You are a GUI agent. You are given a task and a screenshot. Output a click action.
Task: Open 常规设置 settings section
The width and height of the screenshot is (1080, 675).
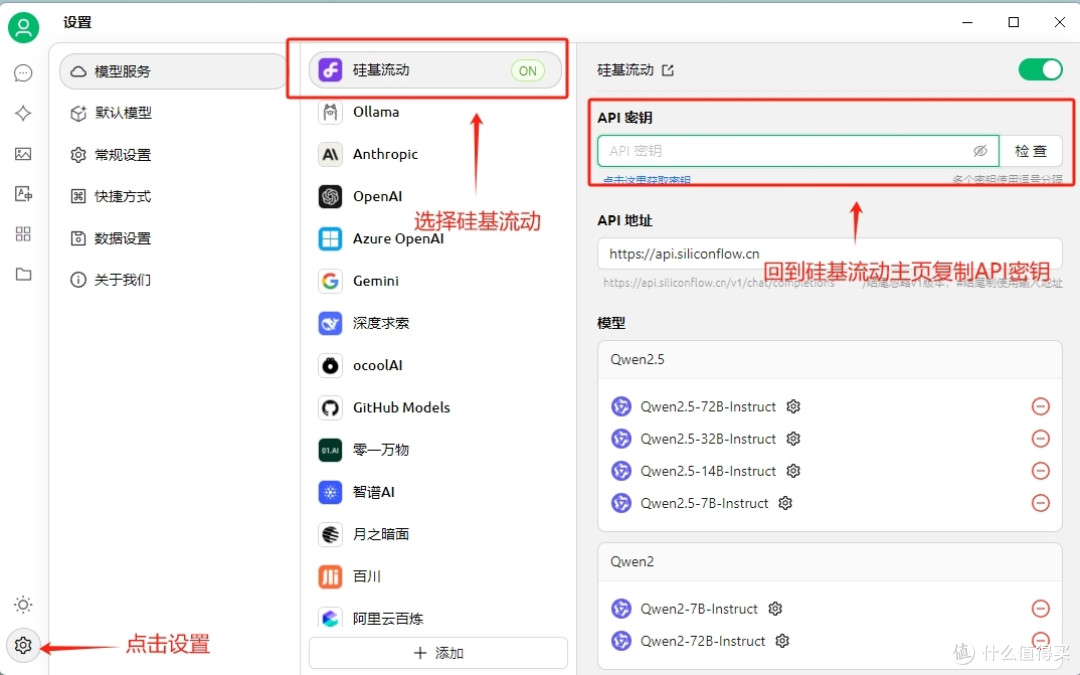[173, 155]
